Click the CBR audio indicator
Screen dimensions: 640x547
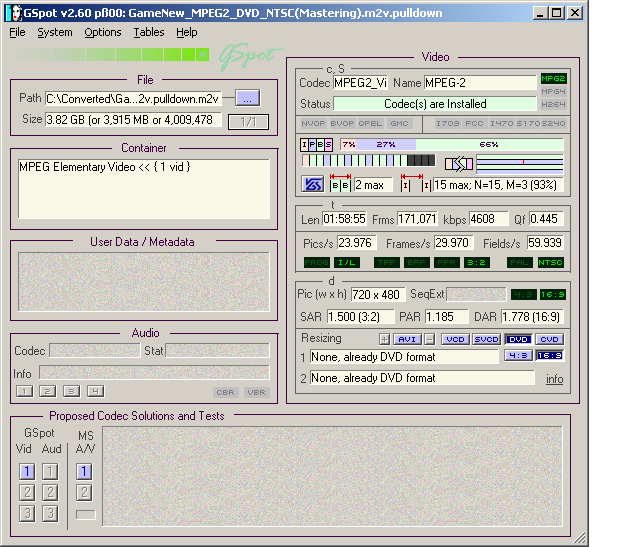click(x=225, y=392)
